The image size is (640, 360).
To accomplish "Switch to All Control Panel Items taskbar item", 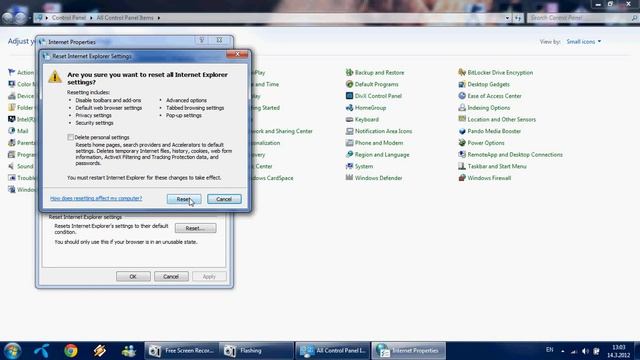I will pos(332,351).
